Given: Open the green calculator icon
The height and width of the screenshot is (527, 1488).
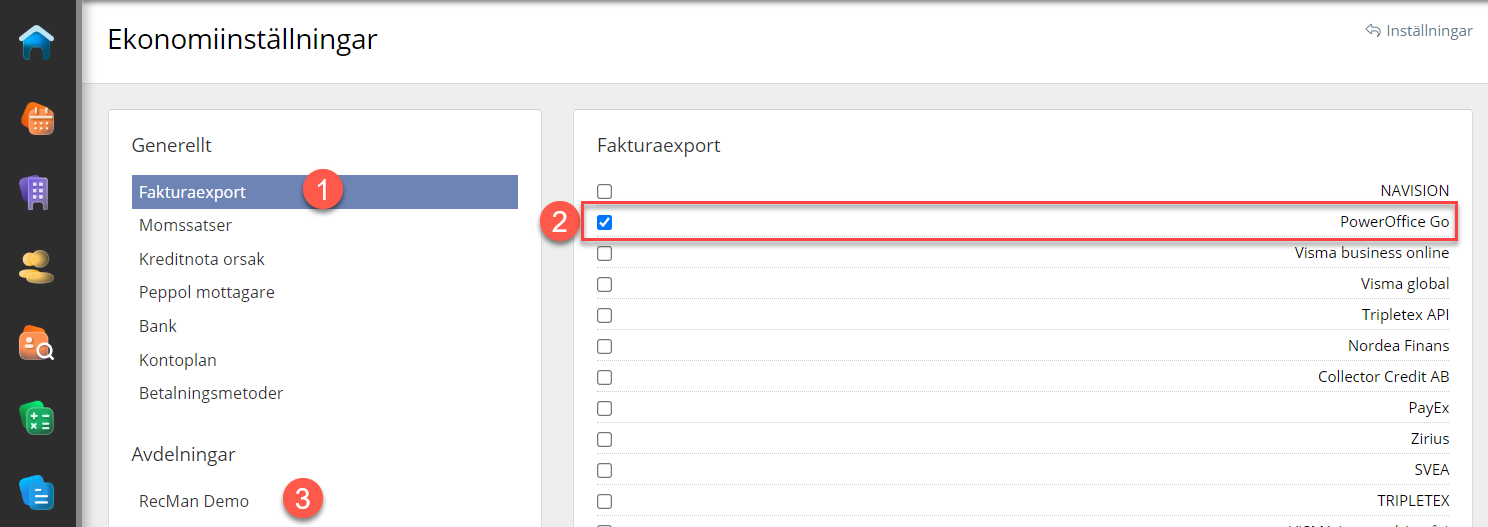Looking at the screenshot, I should pos(36,418).
